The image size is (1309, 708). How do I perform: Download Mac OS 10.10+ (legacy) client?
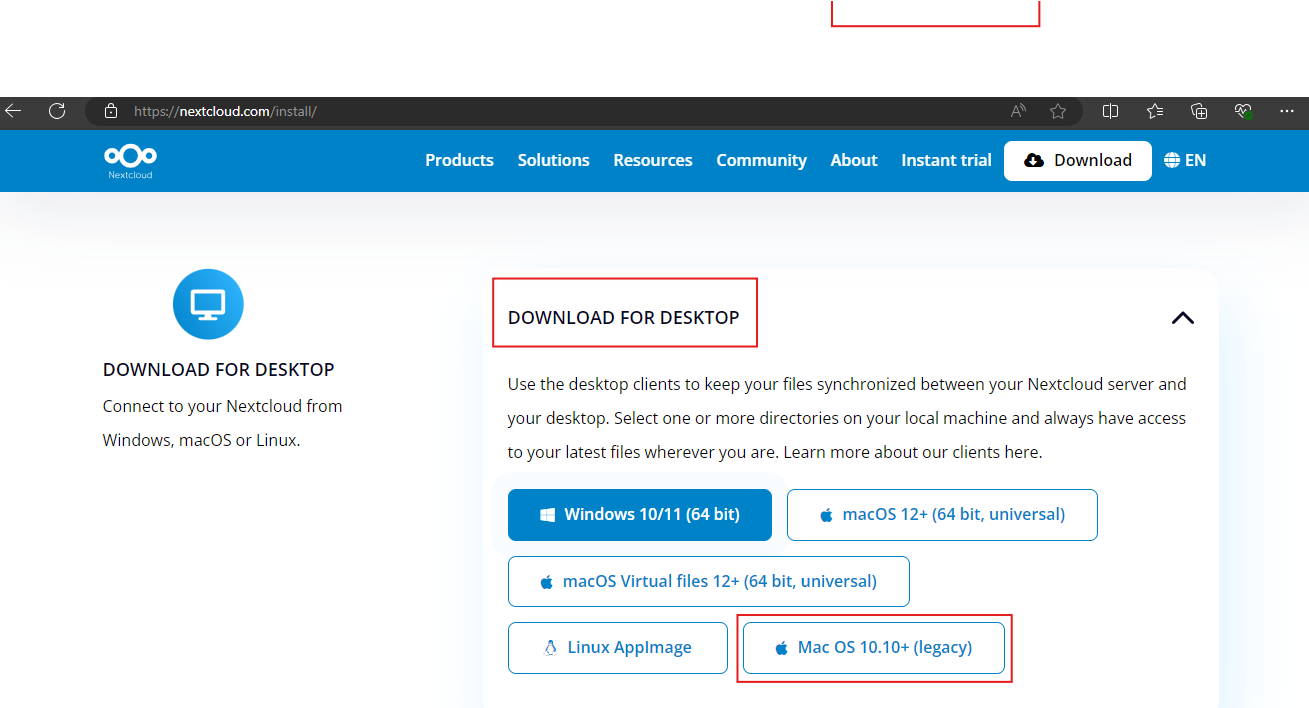(x=874, y=648)
